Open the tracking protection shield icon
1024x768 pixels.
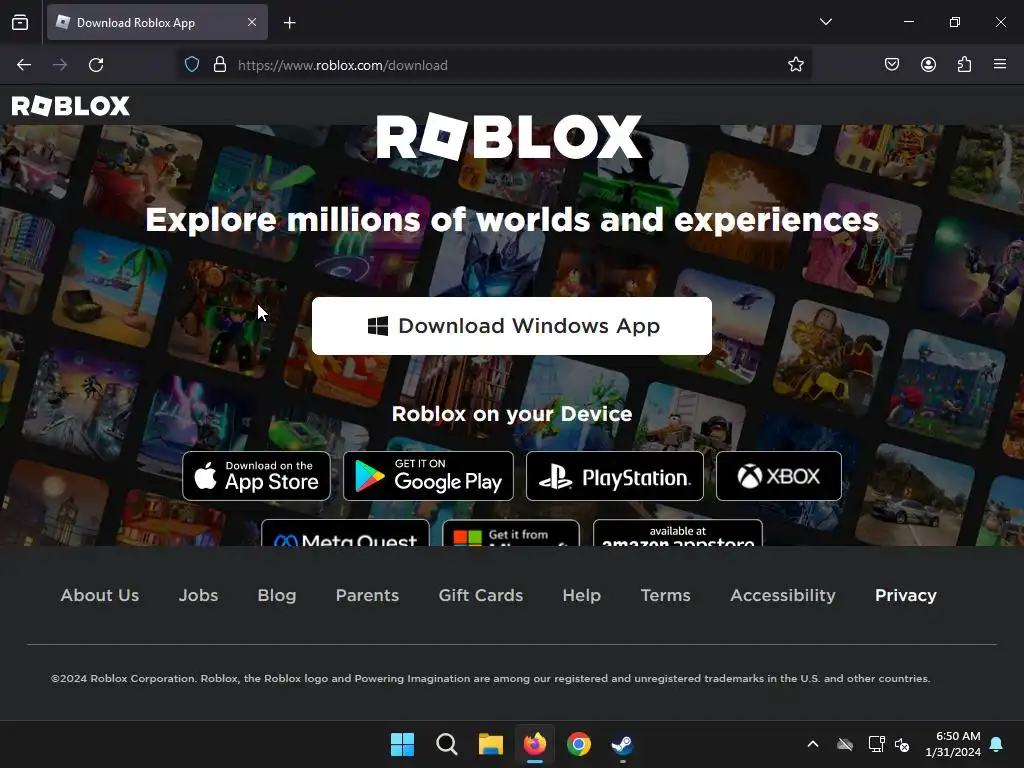(191, 65)
